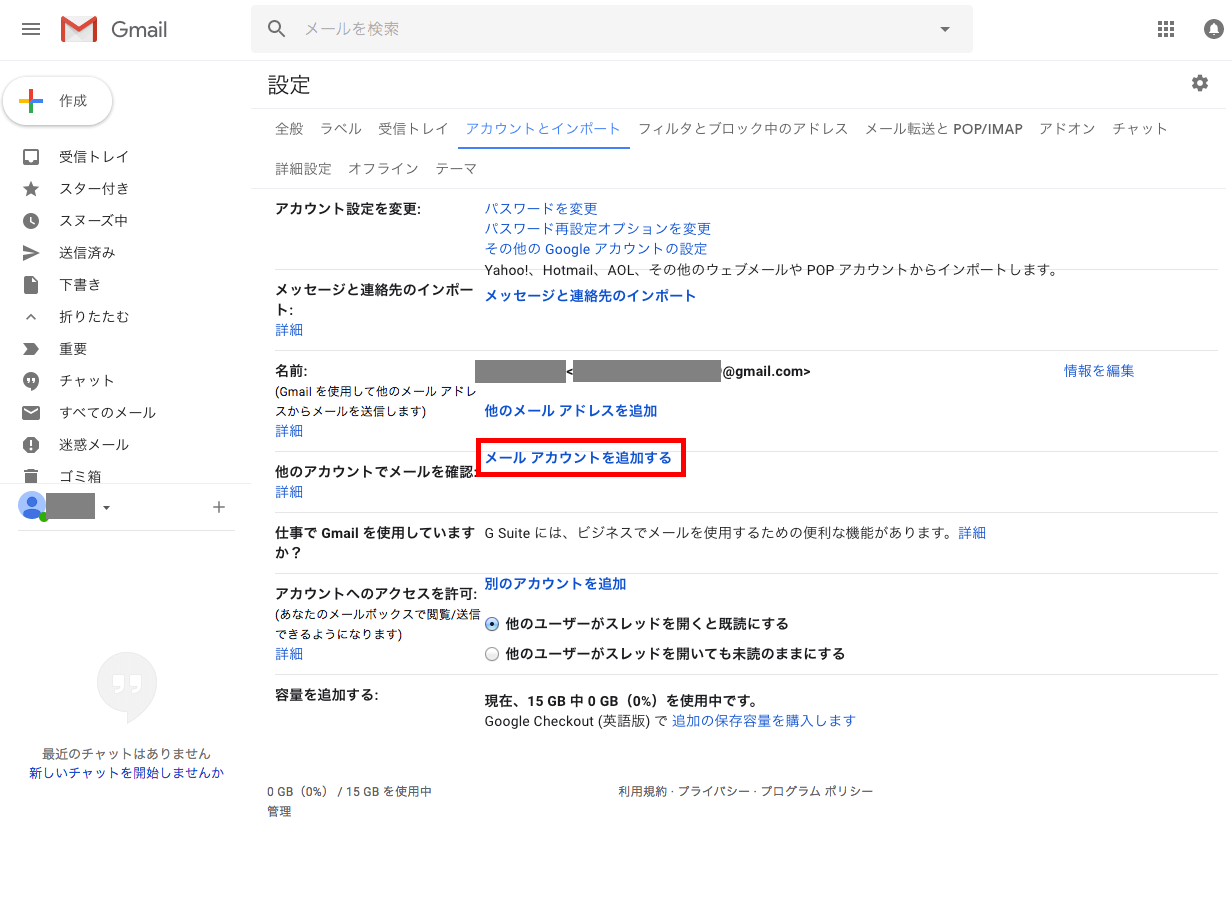1232x900 pixels.
Task: Open the Snoozed folder (スヌーズ中)
Action: 93,221
